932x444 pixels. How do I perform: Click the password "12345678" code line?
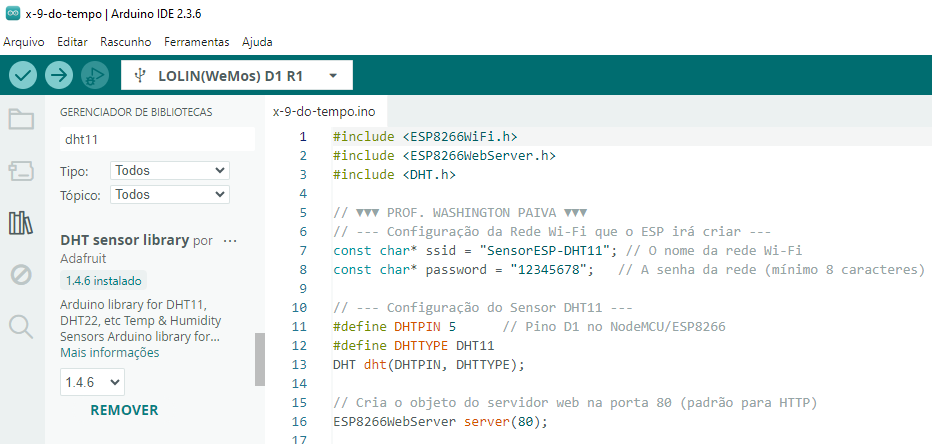(x=629, y=270)
